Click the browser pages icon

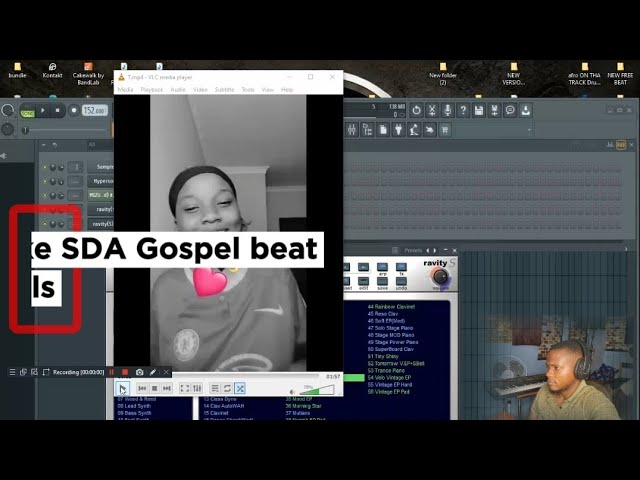(x=383, y=130)
